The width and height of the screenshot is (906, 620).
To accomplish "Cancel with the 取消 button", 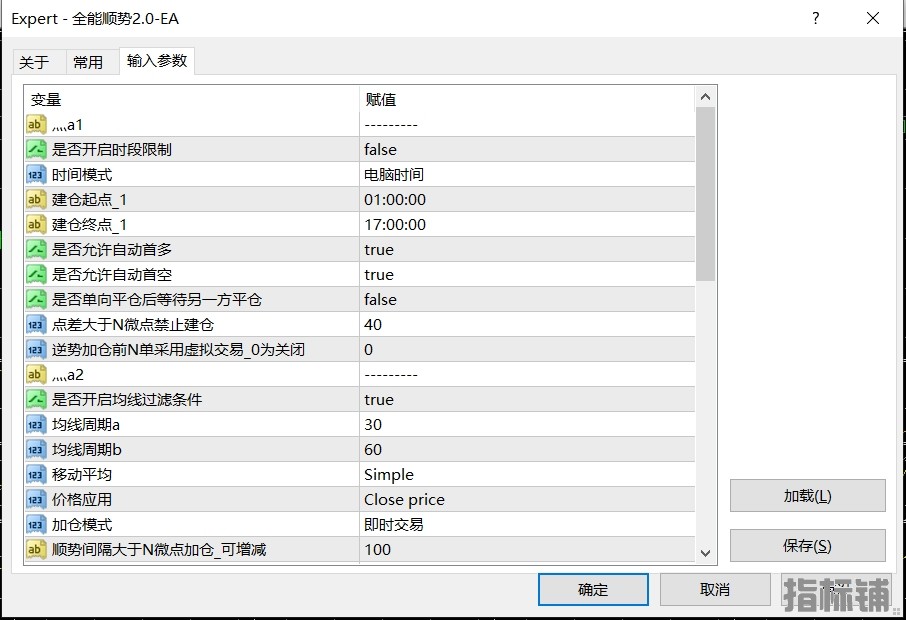I will (715, 589).
